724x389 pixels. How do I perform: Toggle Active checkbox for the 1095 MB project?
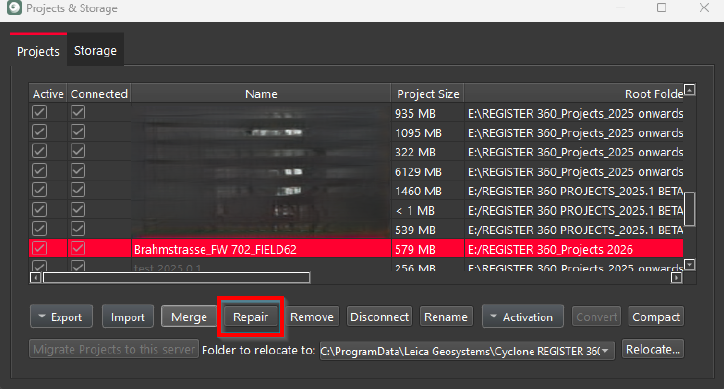click(x=40, y=132)
